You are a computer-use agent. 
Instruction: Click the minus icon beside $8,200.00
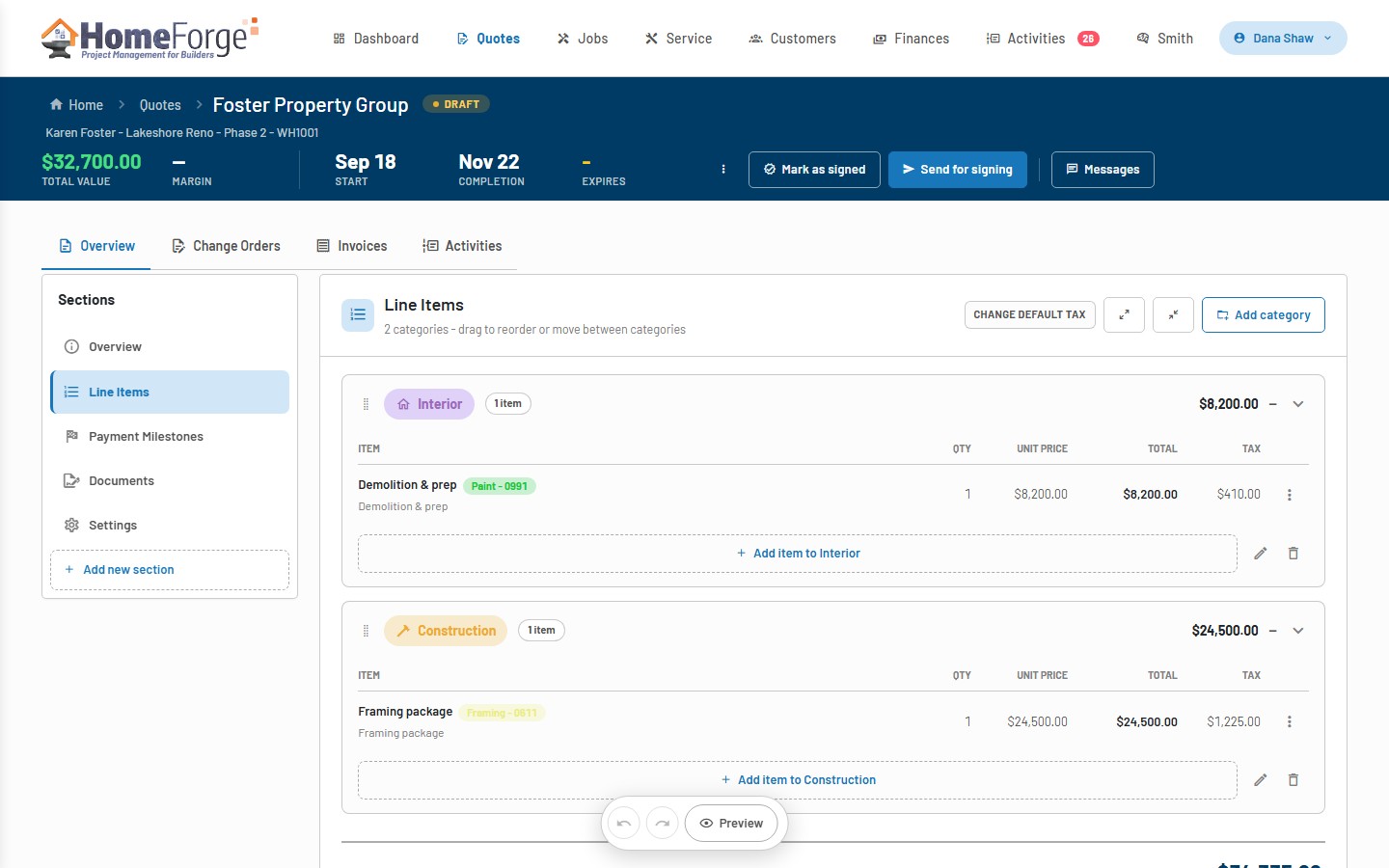(x=1272, y=404)
